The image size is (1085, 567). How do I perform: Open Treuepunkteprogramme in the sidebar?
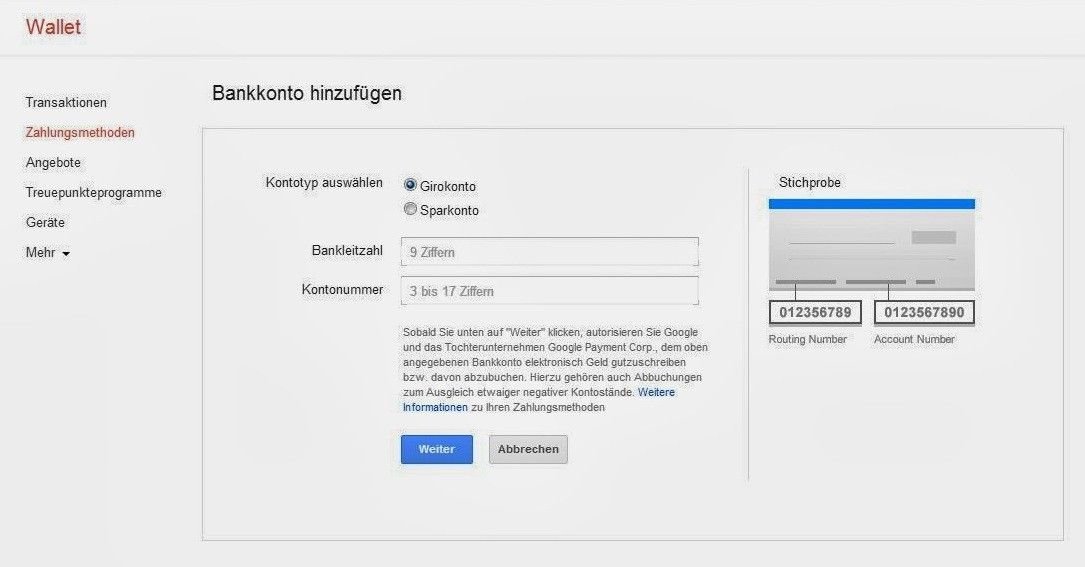click(x=93, y=192)
